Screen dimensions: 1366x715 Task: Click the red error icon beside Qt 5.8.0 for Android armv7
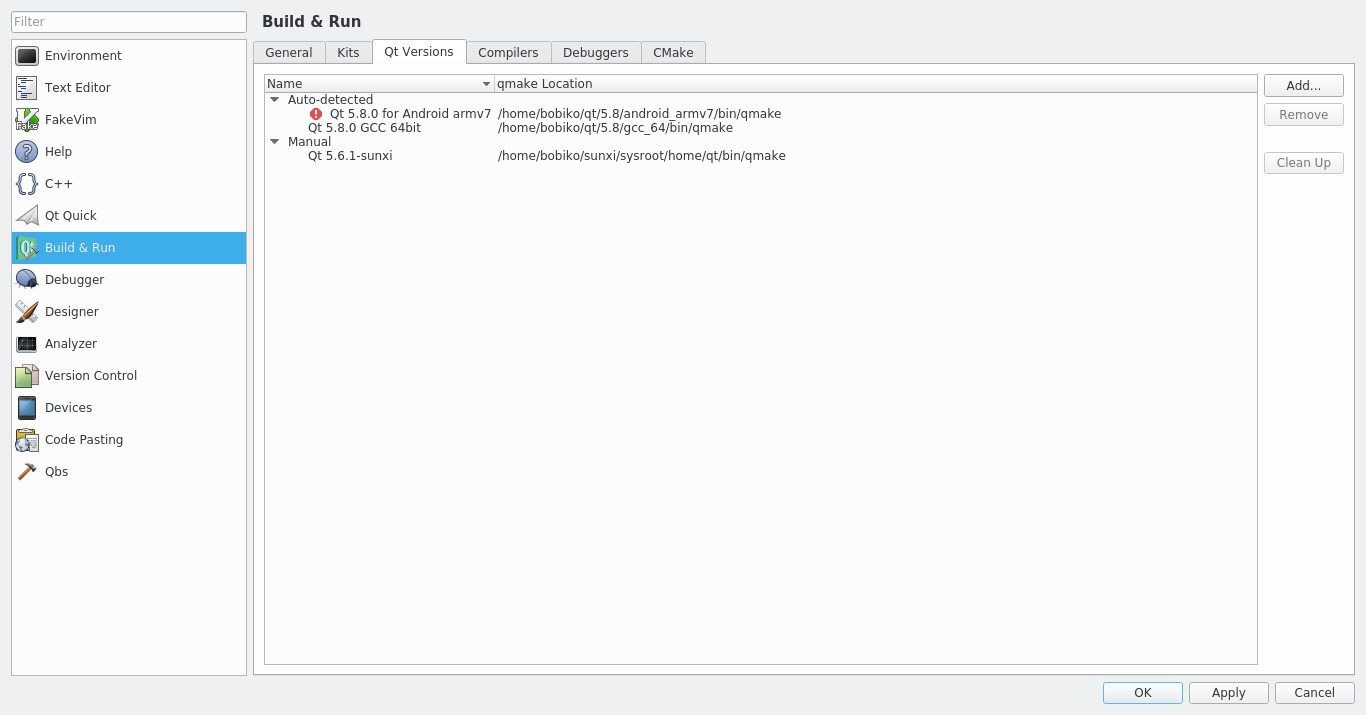pyautogui.click(x=316, y=114)
